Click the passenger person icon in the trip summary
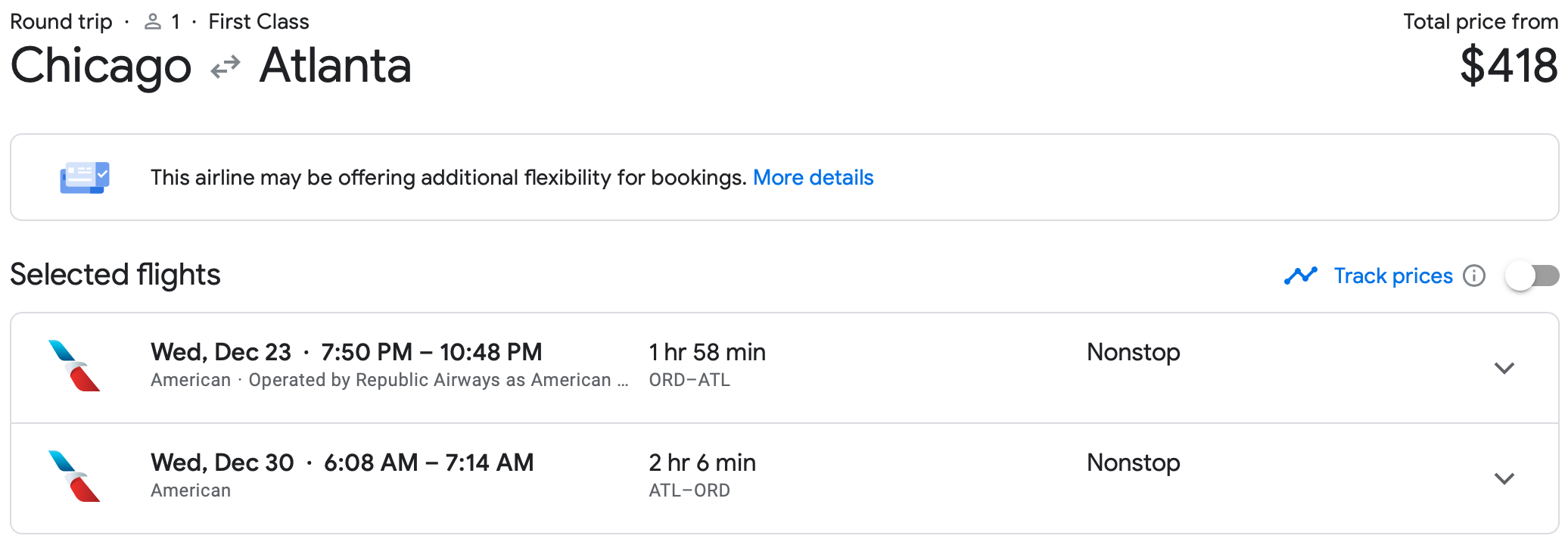Screen dimensions: 1568x545 [153, 20]
